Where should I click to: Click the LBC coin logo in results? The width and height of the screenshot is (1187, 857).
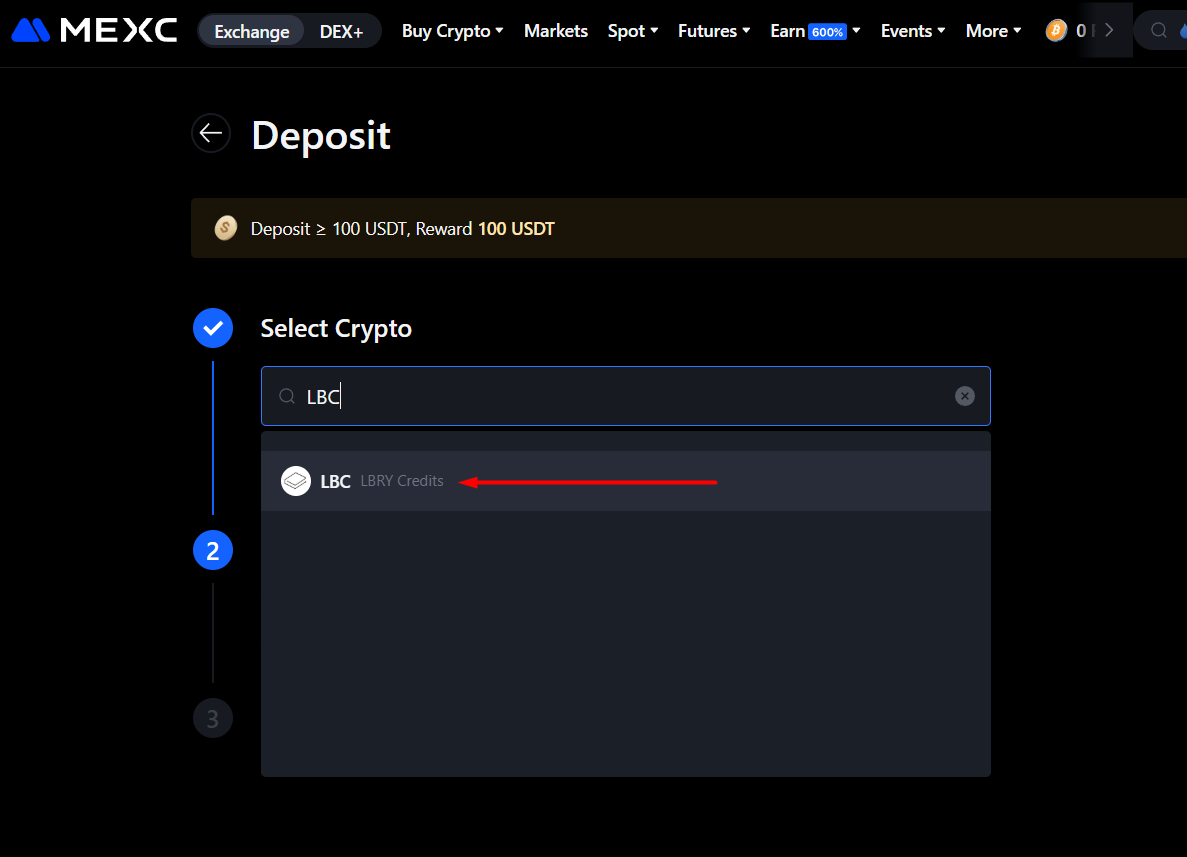(296, 481)
